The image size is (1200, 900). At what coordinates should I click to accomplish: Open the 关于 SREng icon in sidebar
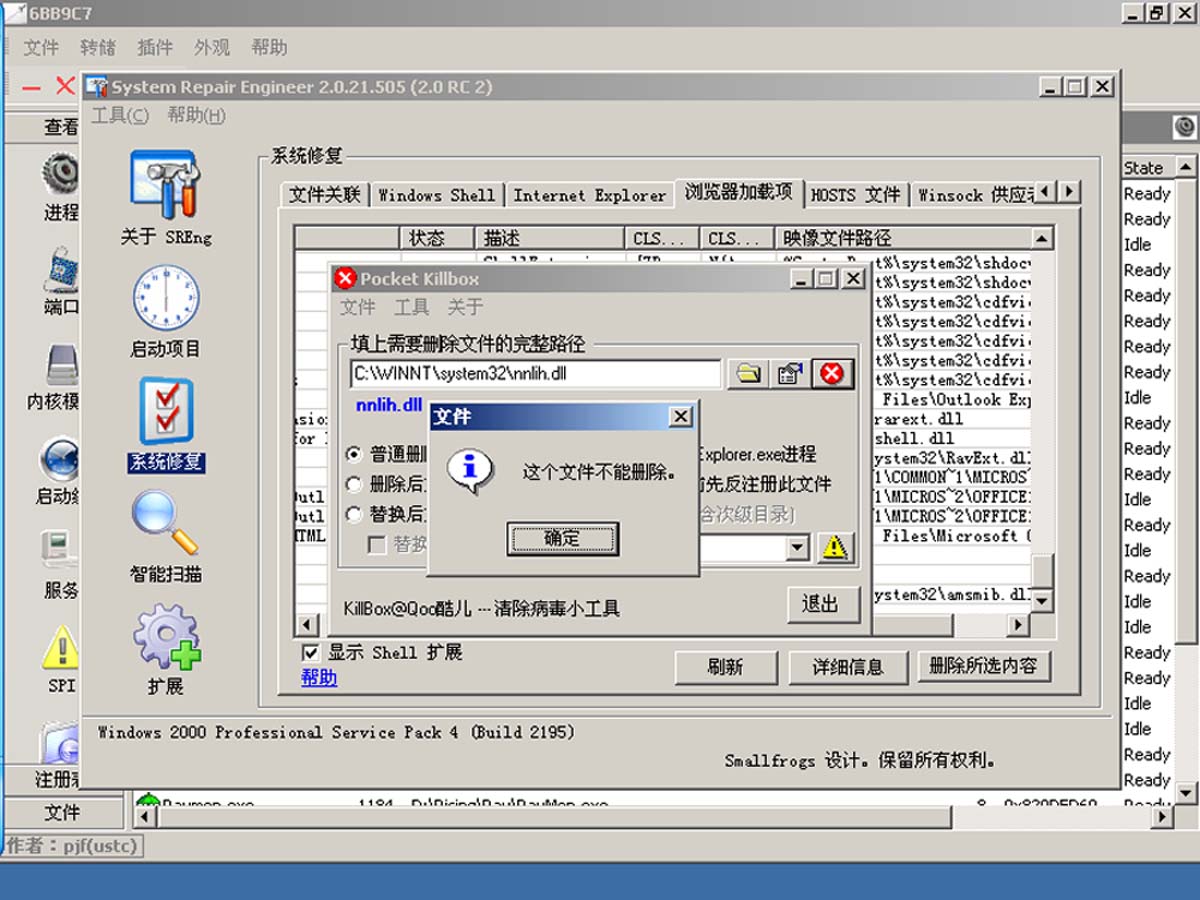(166, 187)
